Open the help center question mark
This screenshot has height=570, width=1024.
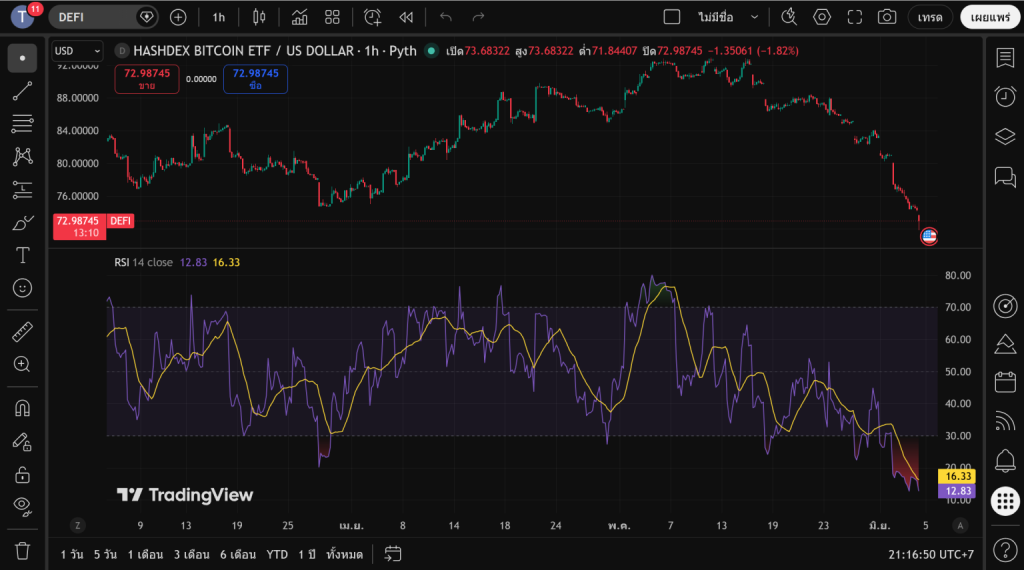coord(1005,550)
